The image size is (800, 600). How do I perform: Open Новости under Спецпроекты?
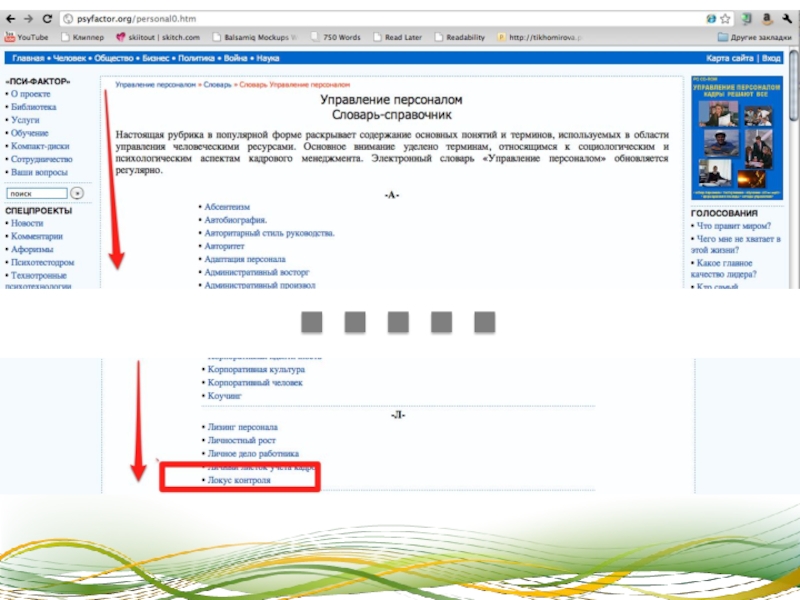[x=27, y=223]
